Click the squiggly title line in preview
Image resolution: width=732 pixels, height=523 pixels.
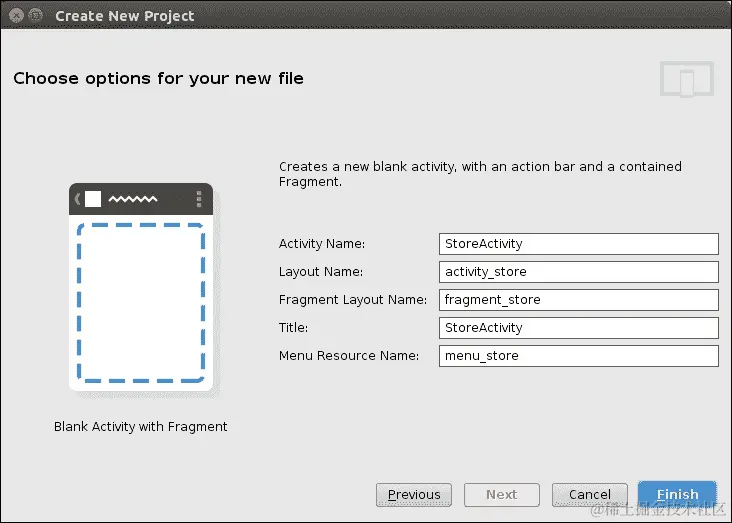133,199
